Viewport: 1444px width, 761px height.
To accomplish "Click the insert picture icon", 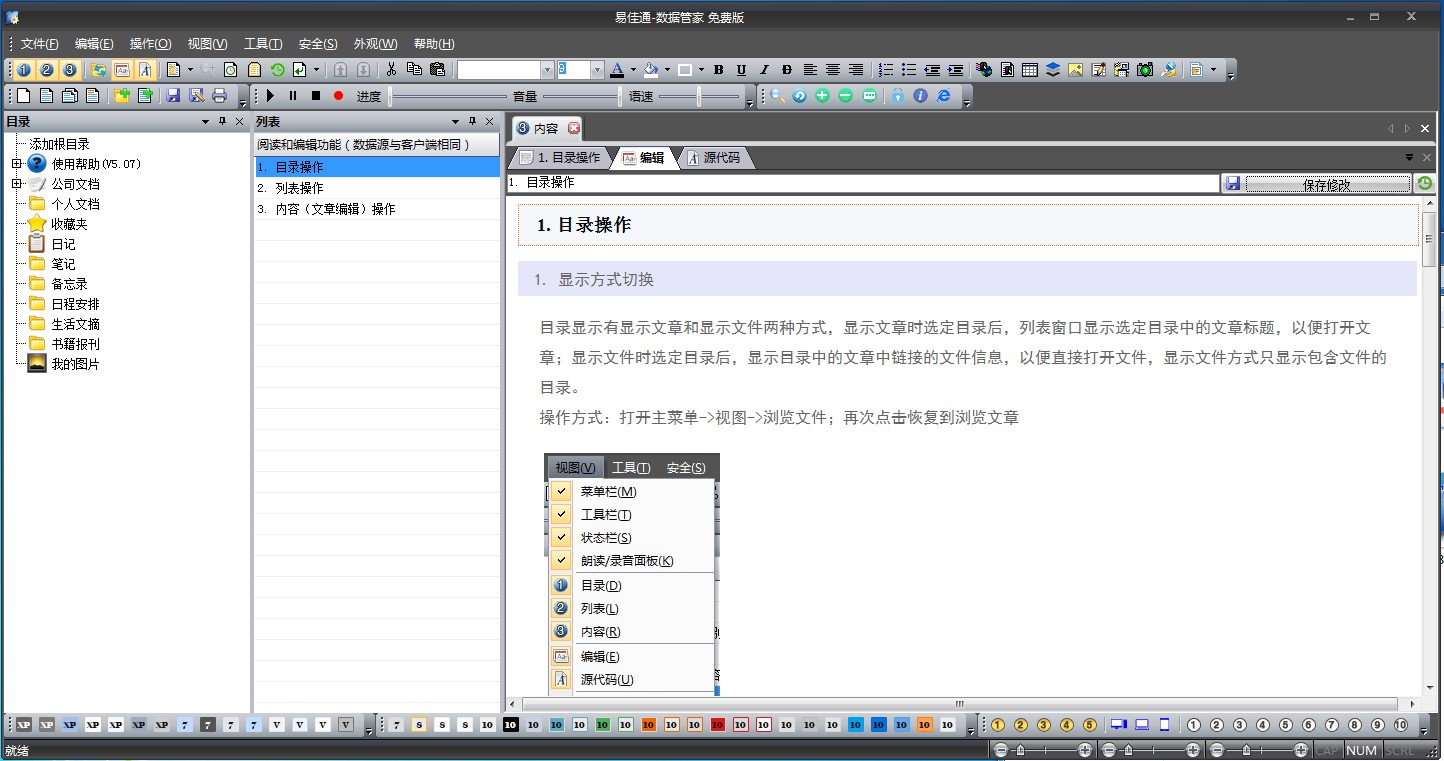I will 1076,70.
